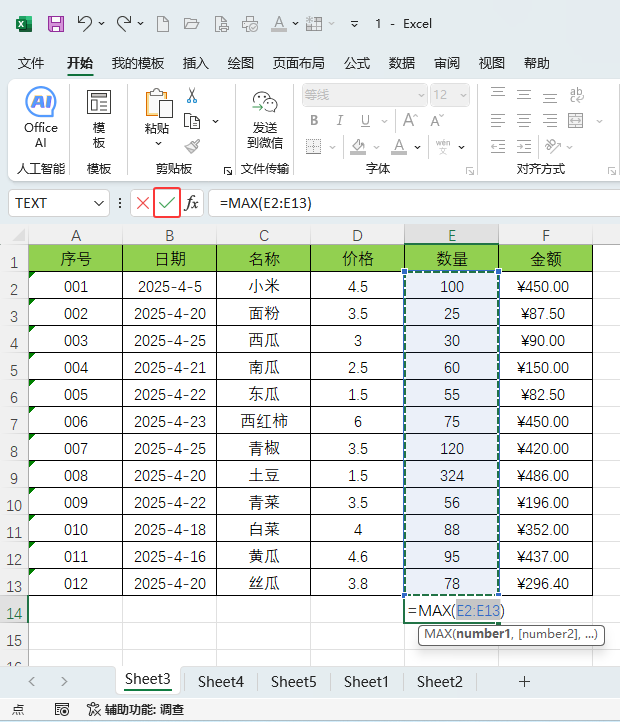Click increase indent icon
620x722 pixels.
pos(524,146)
